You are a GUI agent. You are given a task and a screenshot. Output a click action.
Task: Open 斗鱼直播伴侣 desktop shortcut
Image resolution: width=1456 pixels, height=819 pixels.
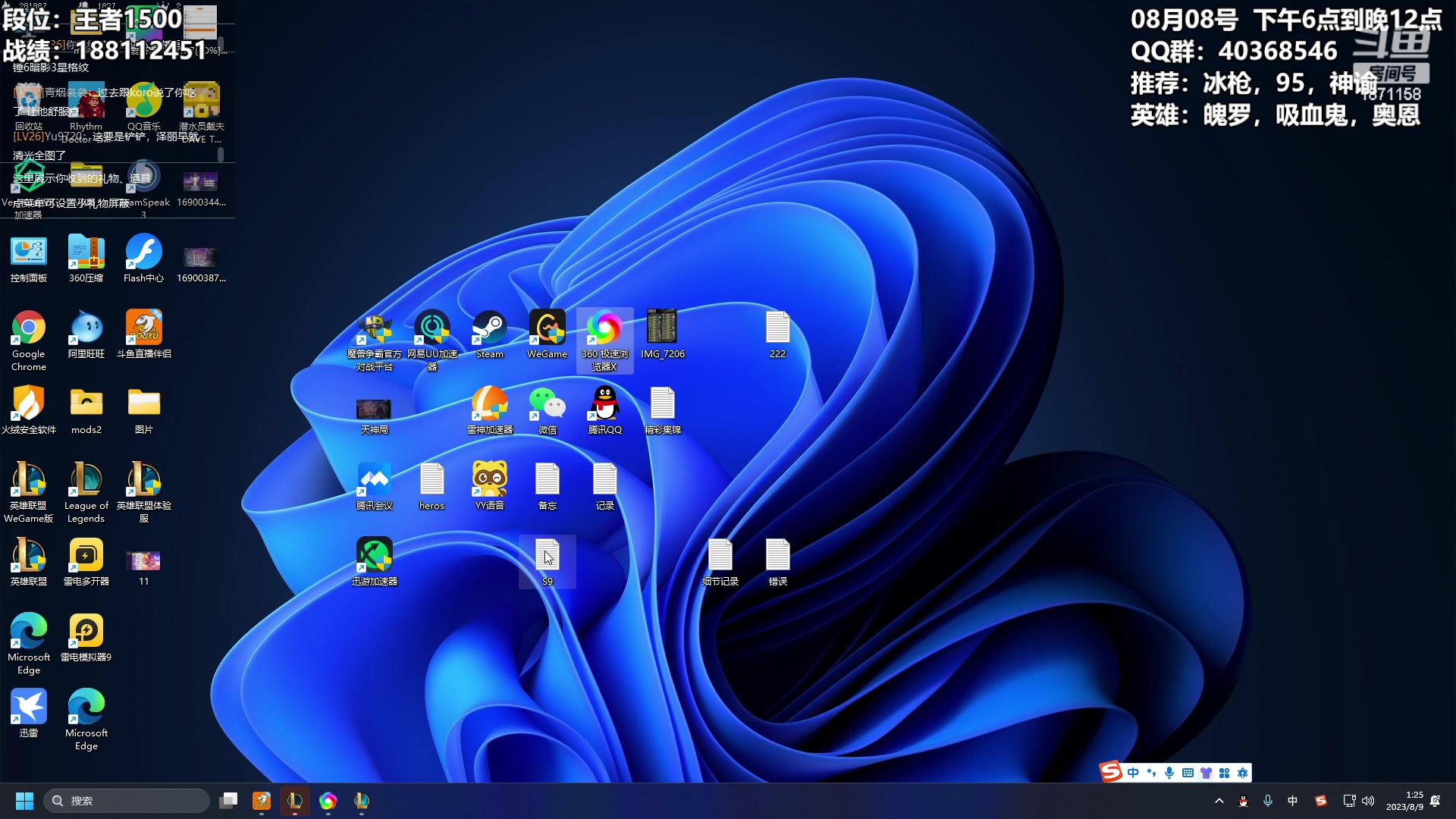[x=144, y=334]
